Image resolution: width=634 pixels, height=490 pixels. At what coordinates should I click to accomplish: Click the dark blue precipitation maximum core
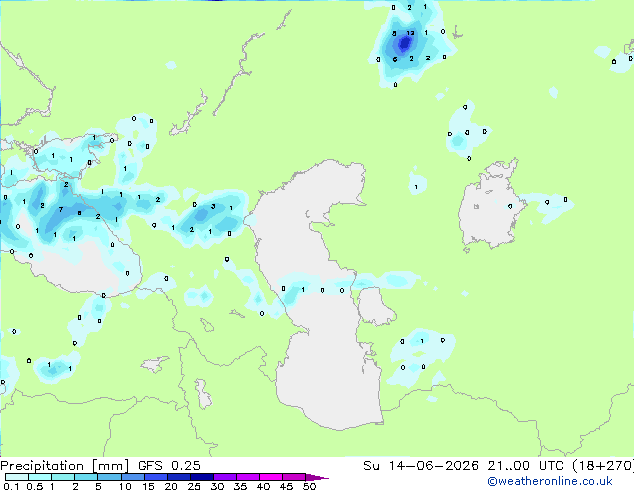click(404, 43)
